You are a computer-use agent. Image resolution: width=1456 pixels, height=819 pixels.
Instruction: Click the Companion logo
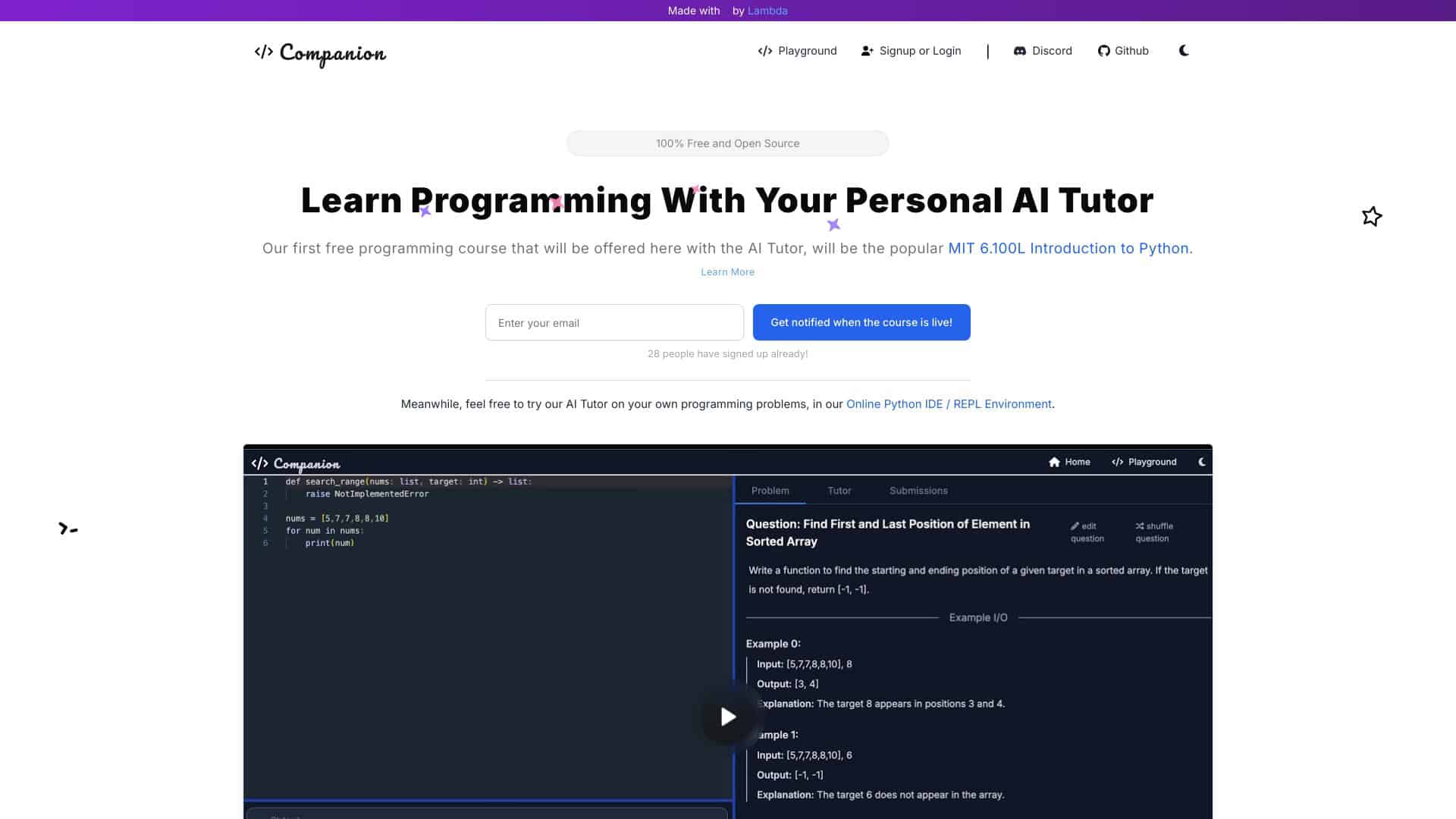(x=318, y=54)
